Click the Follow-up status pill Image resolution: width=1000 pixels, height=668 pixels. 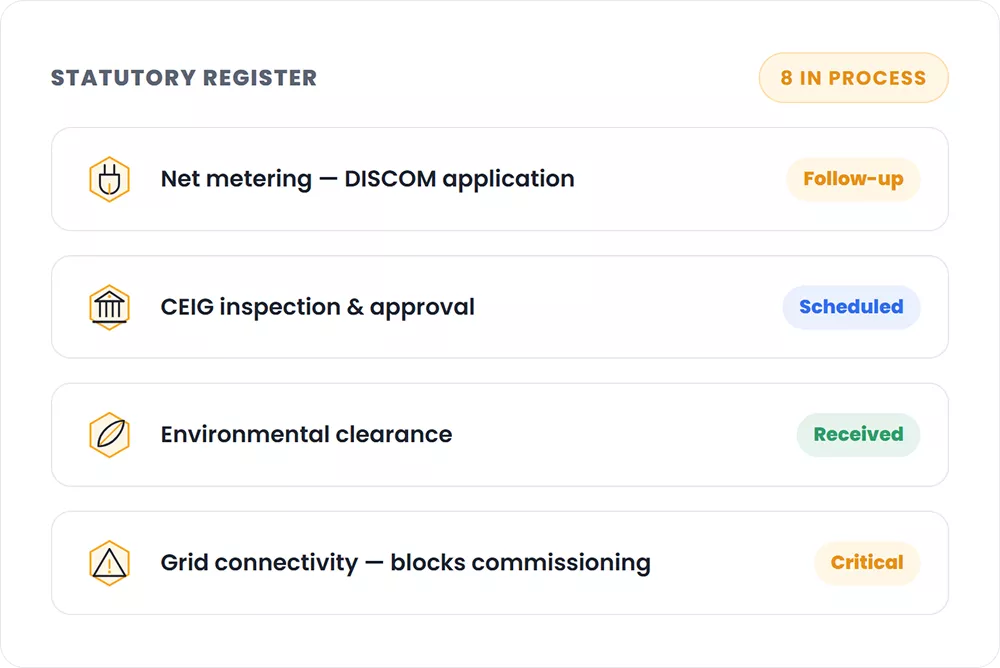click(853, 179)
